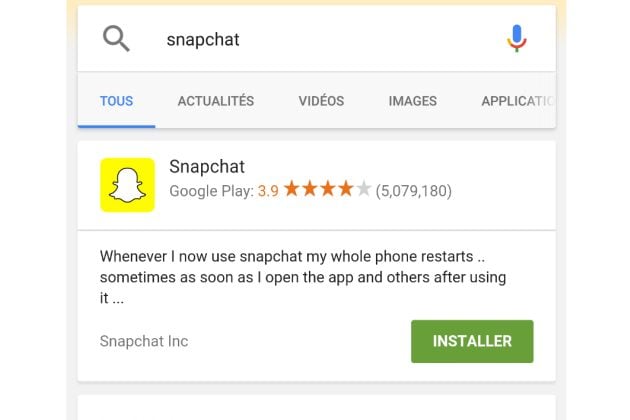View the (5,079,180) review count
Viewport: 630px width, 420px height.
[413, 191]
